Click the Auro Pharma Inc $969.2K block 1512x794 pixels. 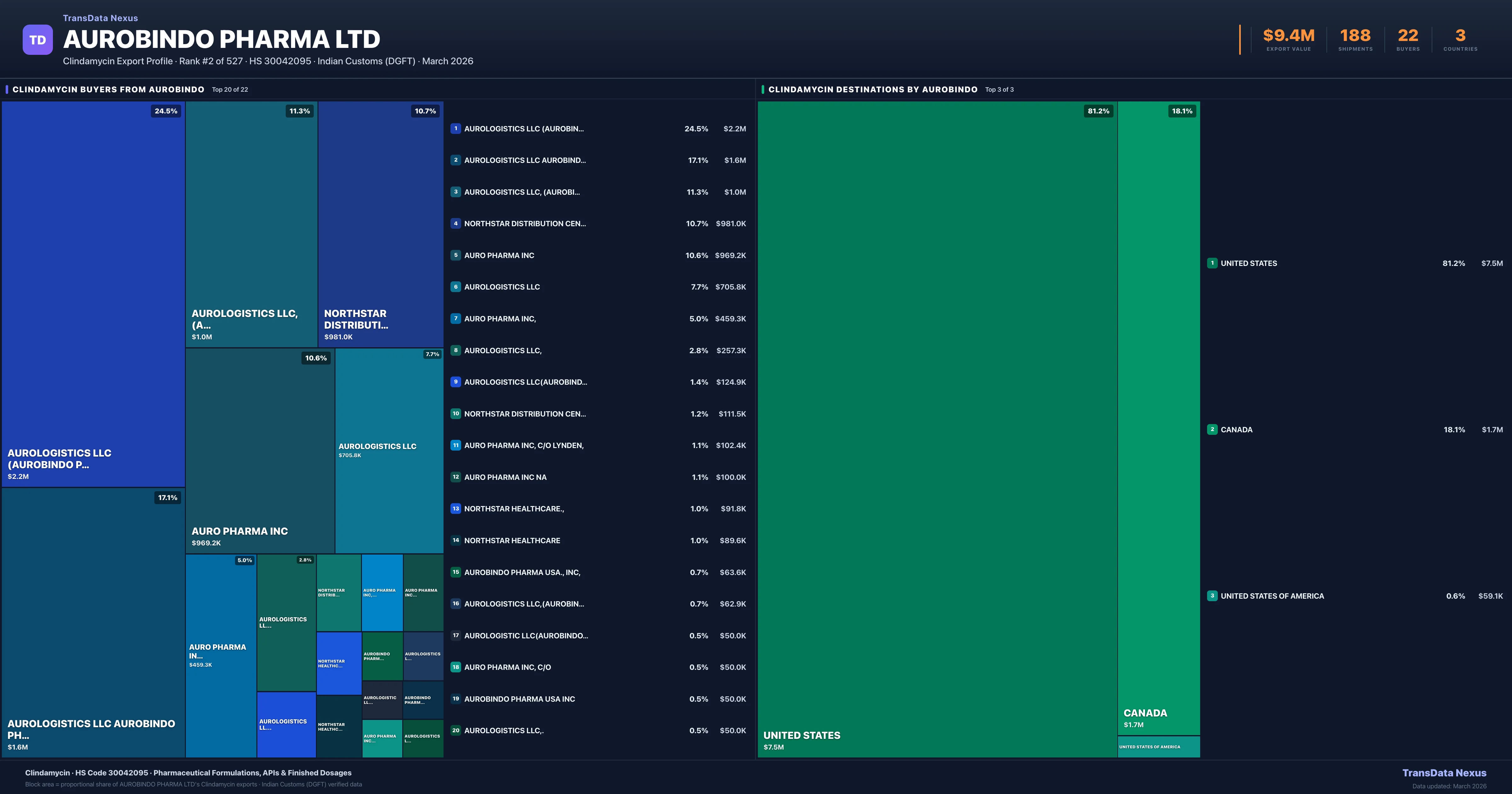[260, 451]
